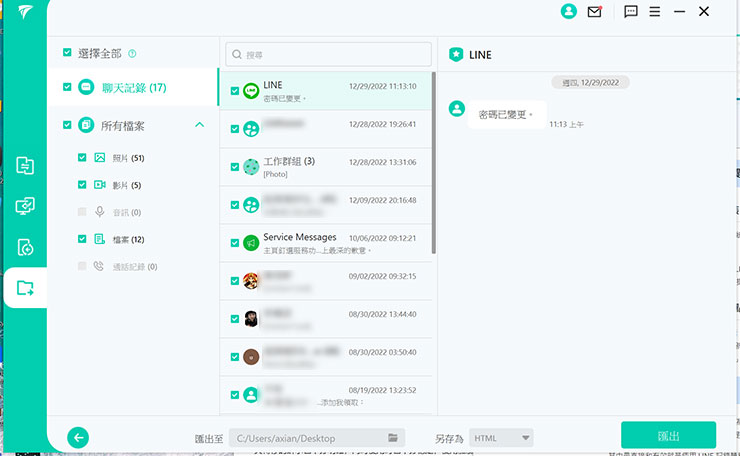Image resolution: width=740 pixels, height=456 pixels.
Task: Uncheck the Service Messages conversation checkbox
Action: click(x=235, y=243)
